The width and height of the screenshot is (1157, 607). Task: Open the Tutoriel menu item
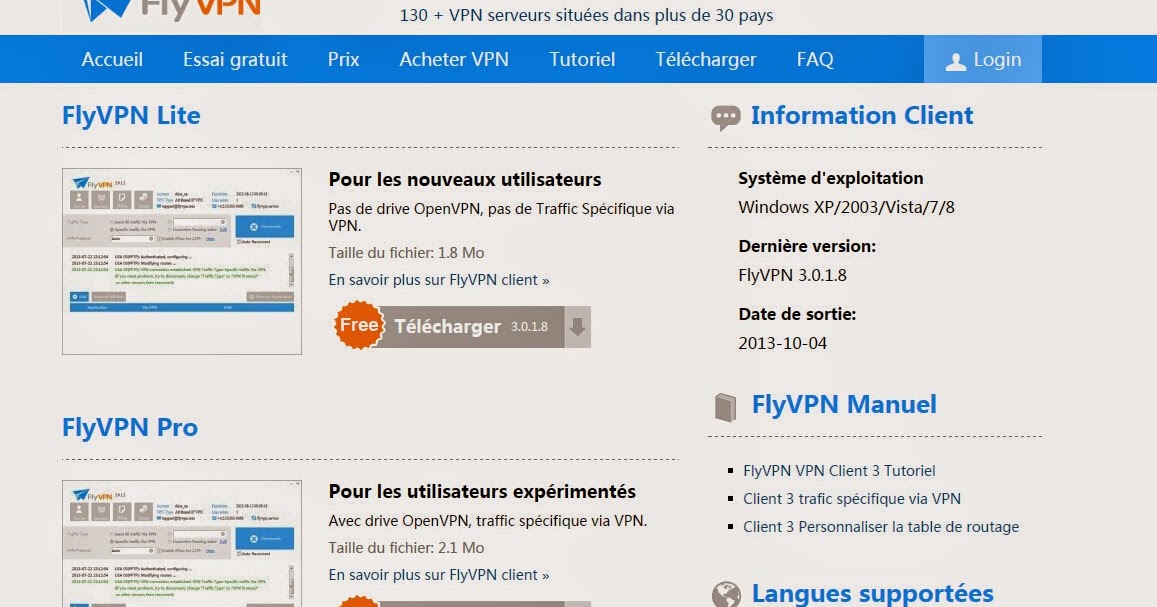582,60
